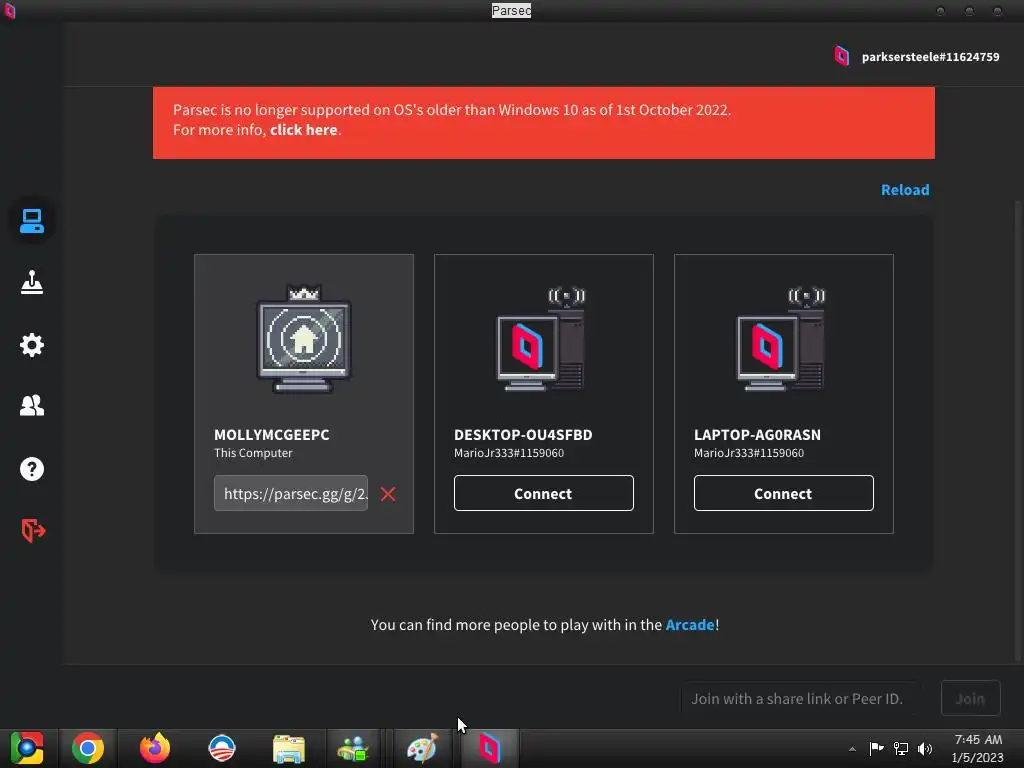Show hidden system tray icons arrow

(x=852, y=749)
